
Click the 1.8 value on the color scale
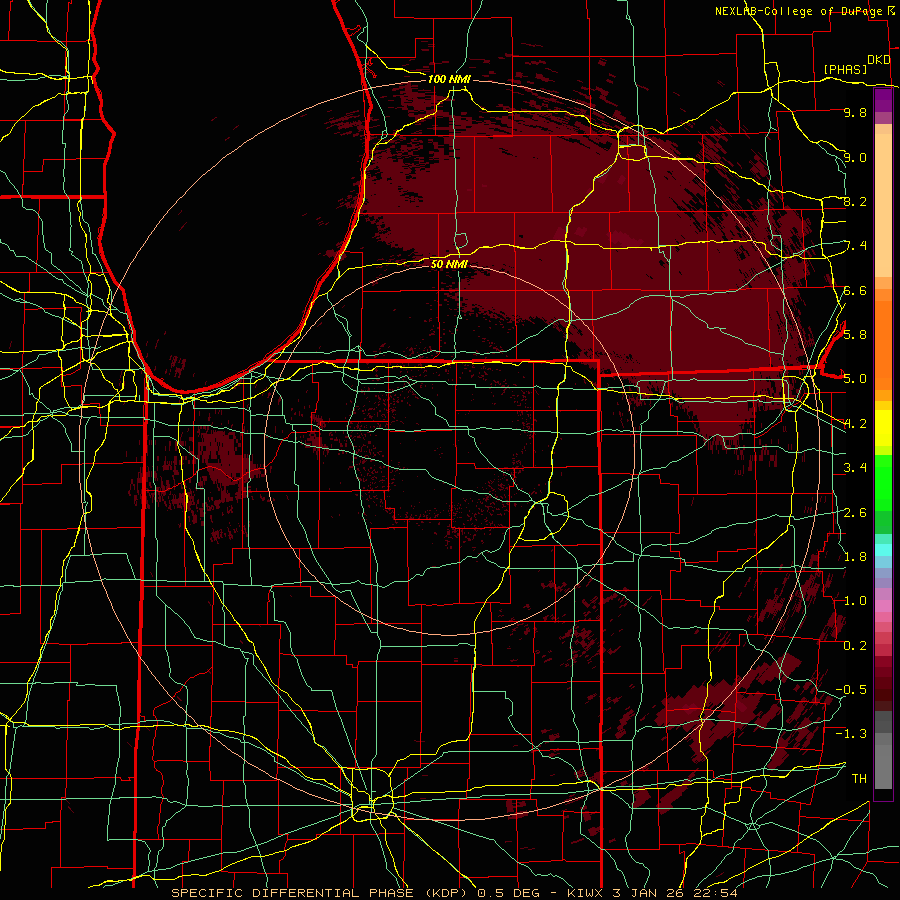click(855, 556)
